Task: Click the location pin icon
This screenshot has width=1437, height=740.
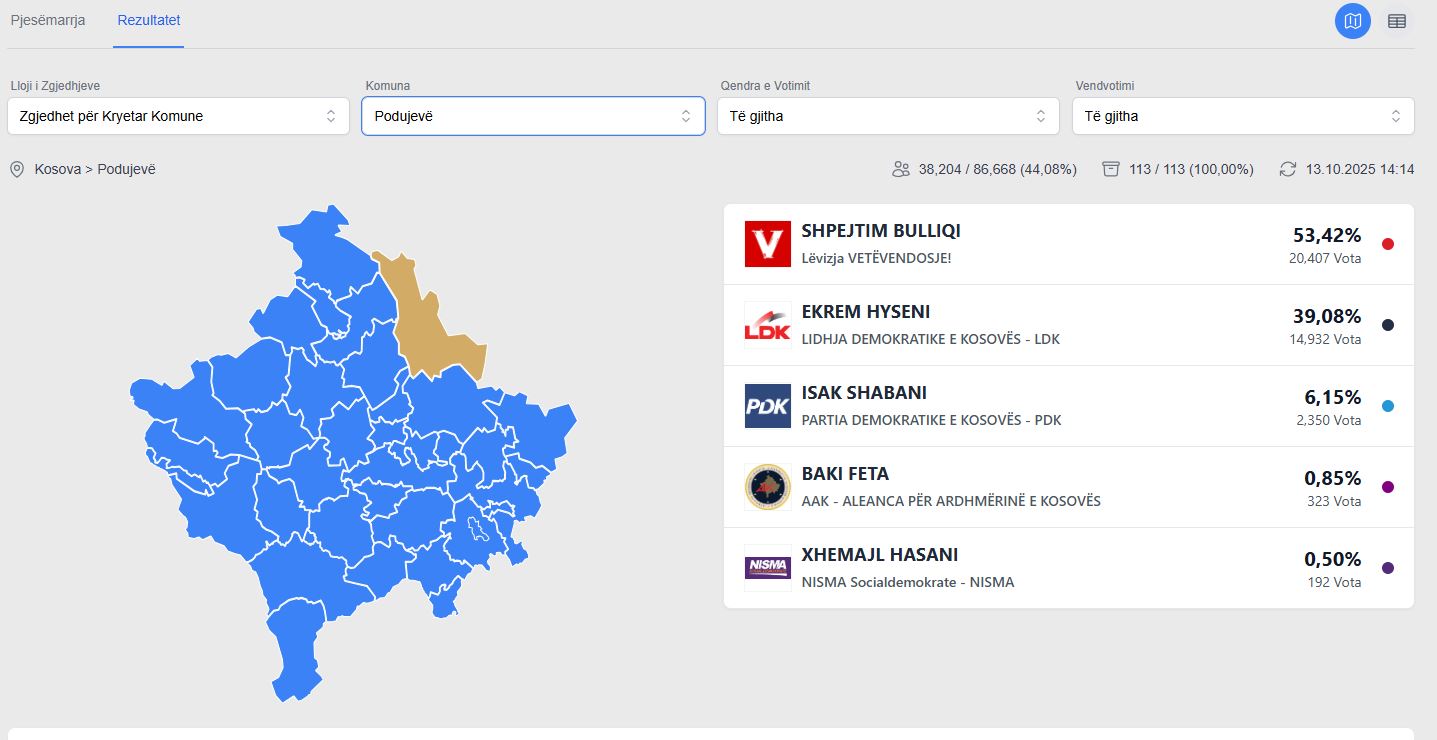Action: point(17,170)
